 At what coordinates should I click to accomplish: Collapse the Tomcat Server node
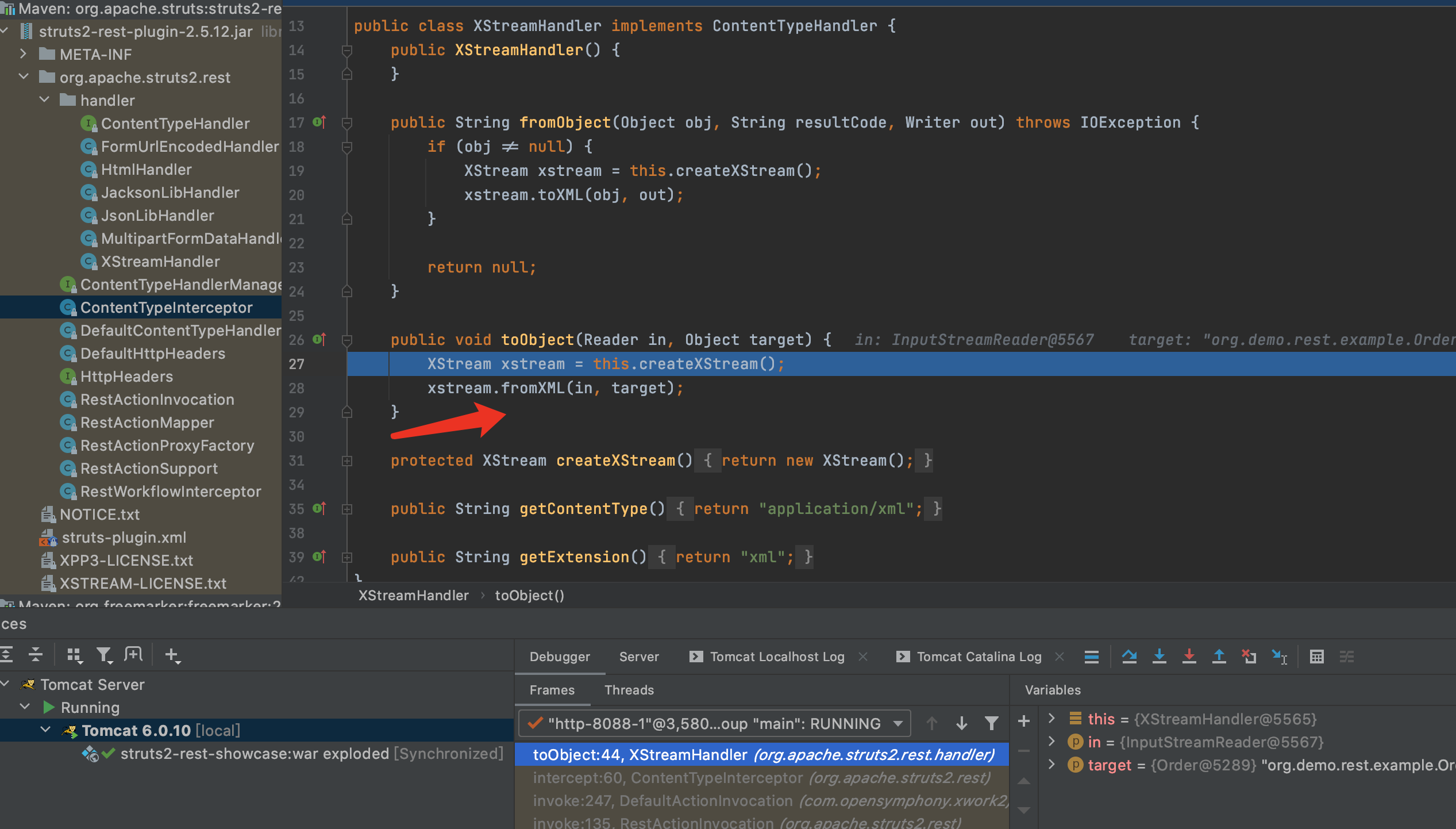point(6,684)
